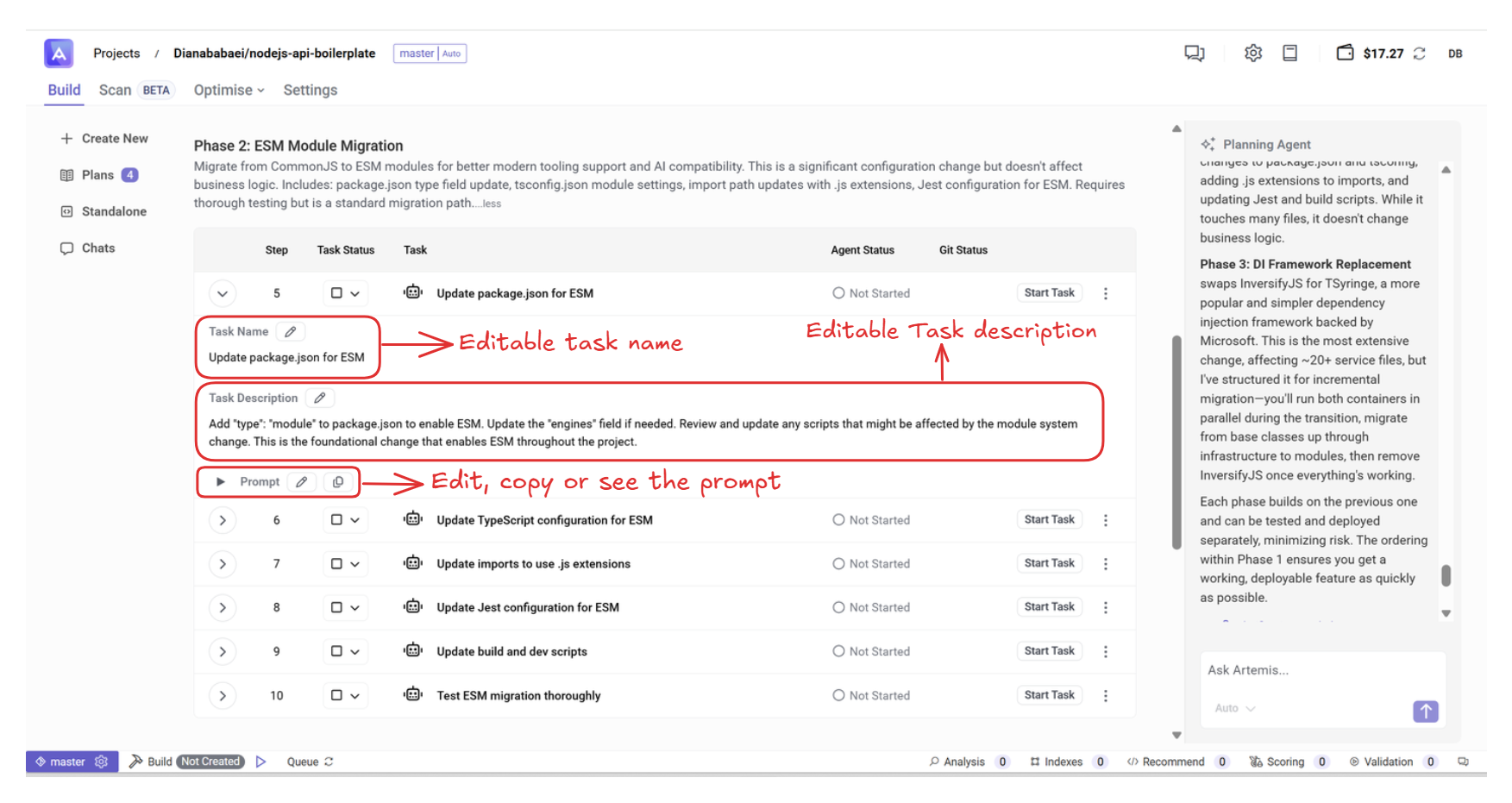Start the Update Jest configuration task
This screenshot has width=1512, height=803.
[1049, 607]
